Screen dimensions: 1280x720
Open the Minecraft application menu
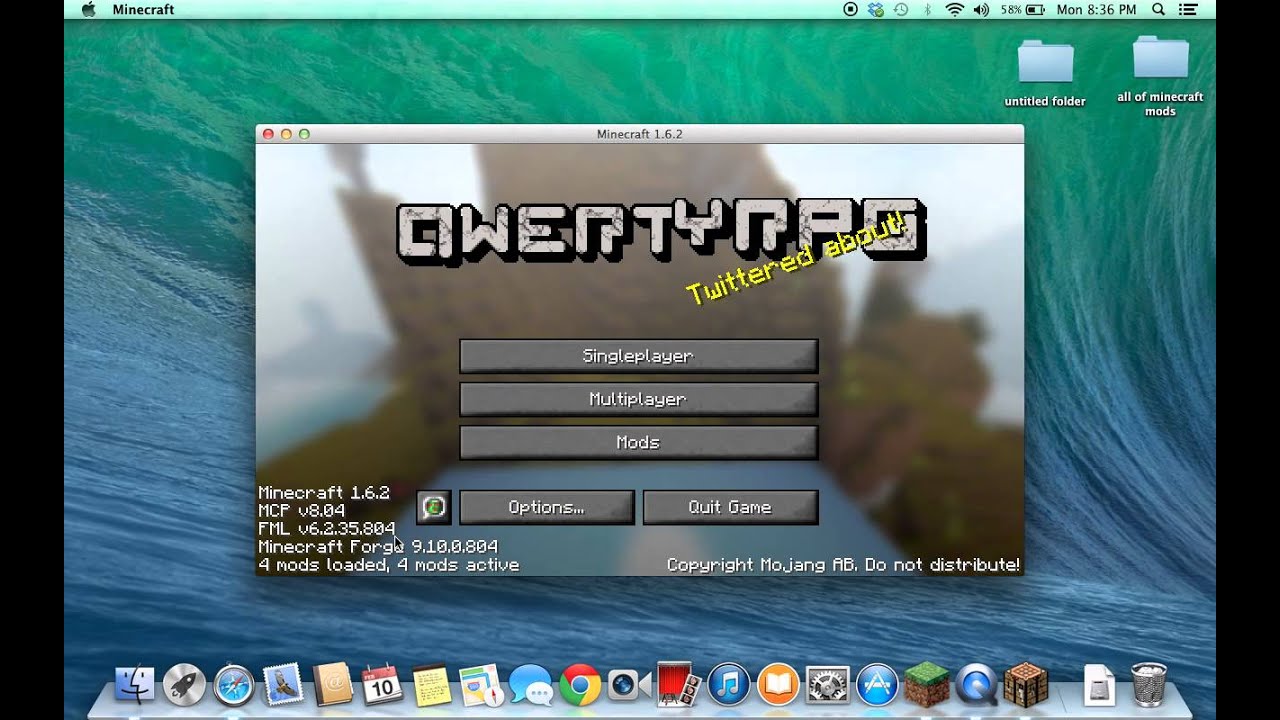tap(143, 10)
